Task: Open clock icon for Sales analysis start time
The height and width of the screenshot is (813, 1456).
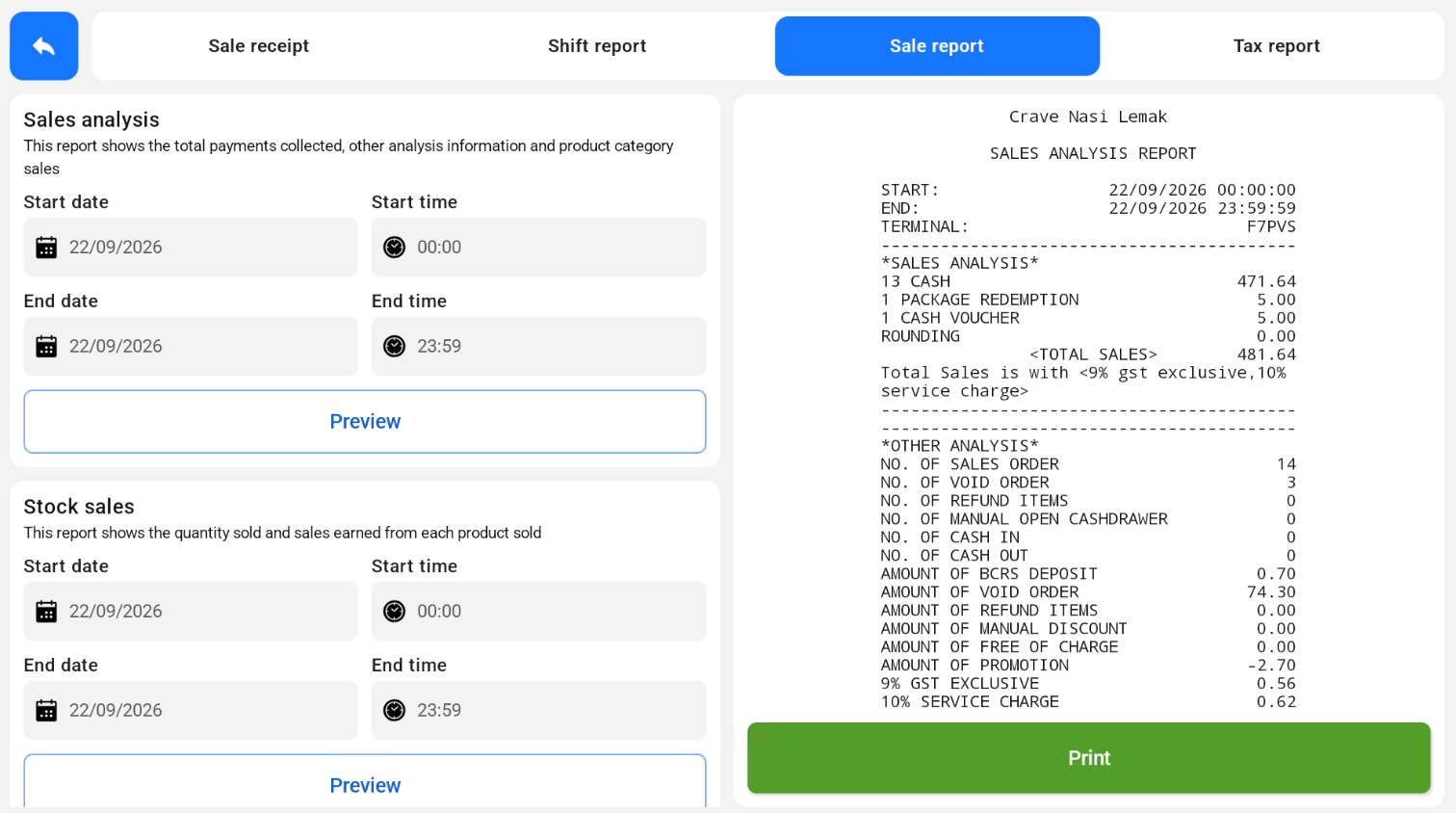Action: (x=395, y=248)
